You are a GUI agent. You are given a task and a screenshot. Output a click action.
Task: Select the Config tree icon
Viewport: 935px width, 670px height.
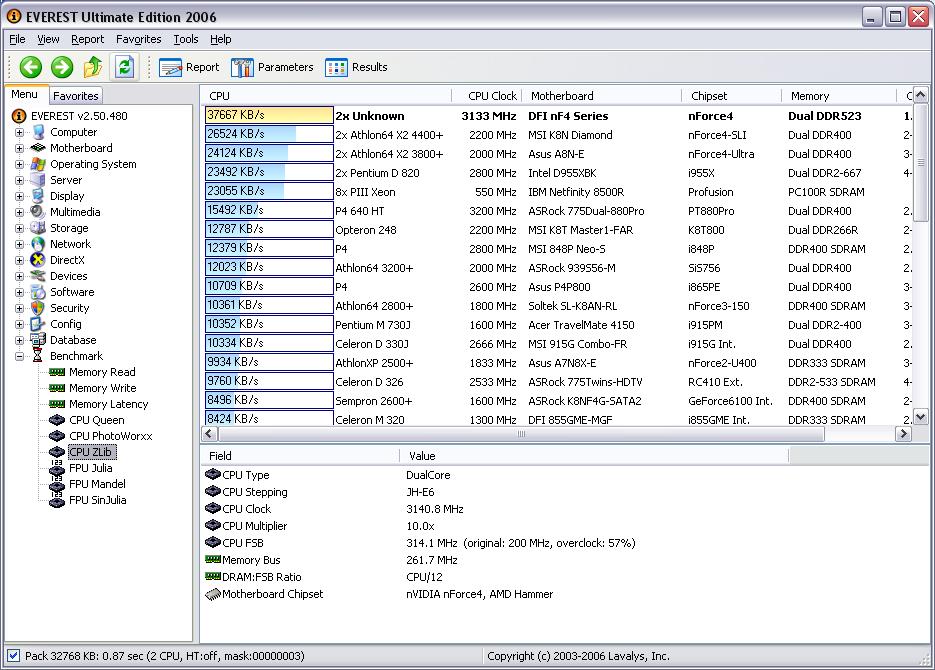click(38, 324)
